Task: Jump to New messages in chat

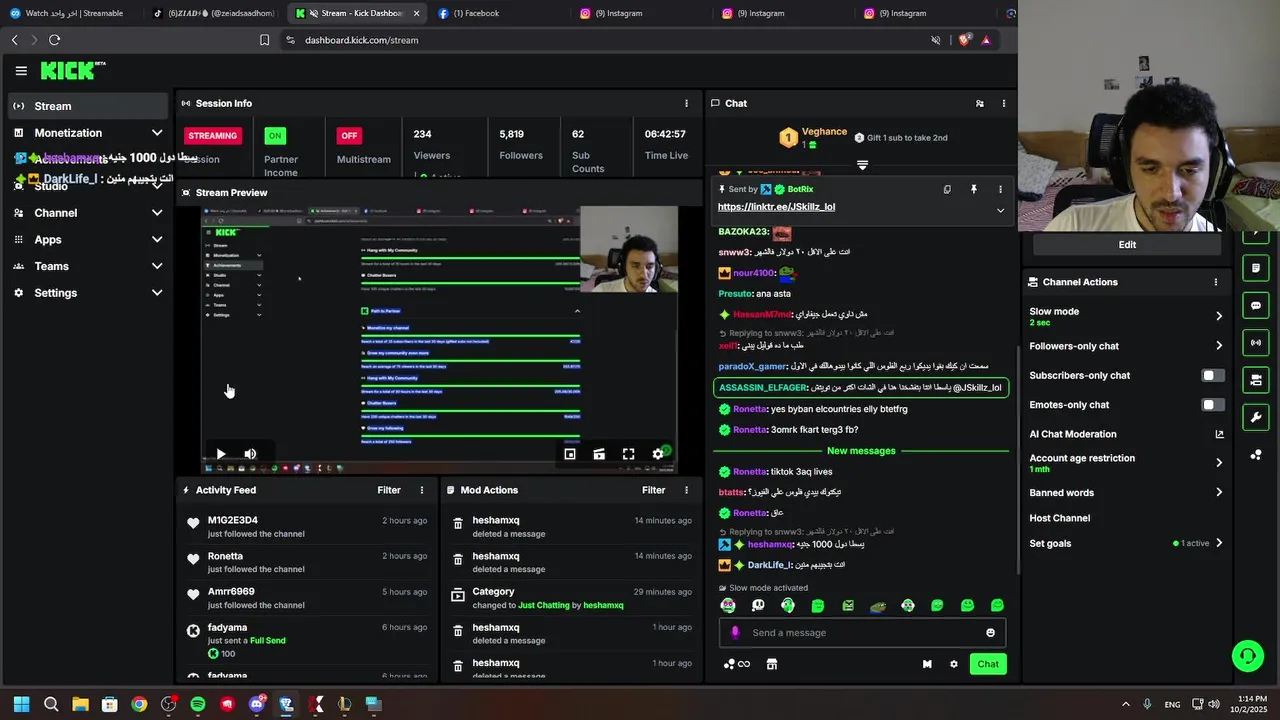Action: [861, 451]
